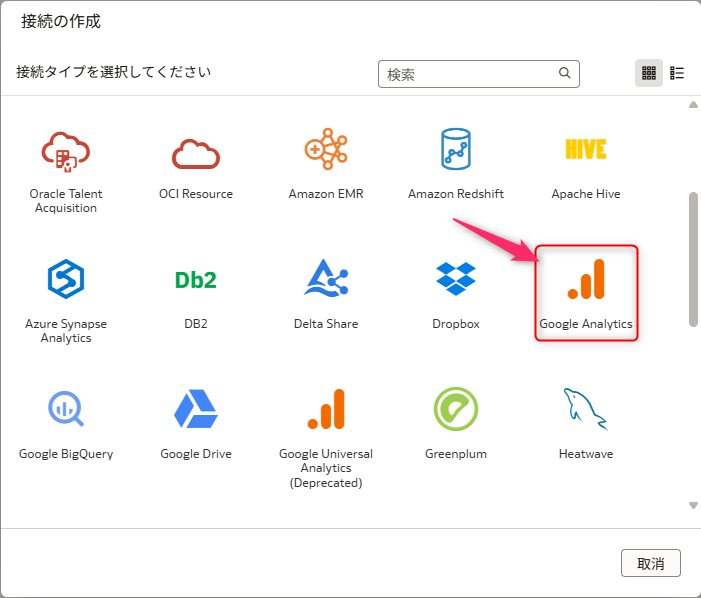Click the Dropbox label text
Viewport: 701px width, 598px height.
click(x=456, y=324)
